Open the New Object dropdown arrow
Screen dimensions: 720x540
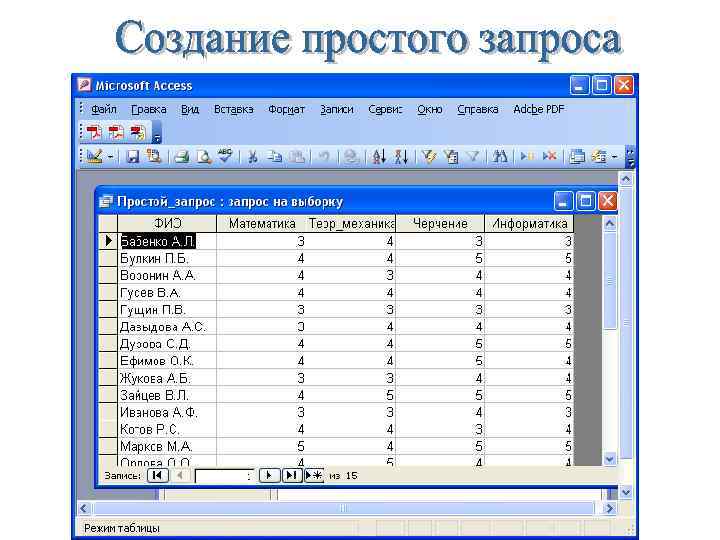(x=614, y=157)
